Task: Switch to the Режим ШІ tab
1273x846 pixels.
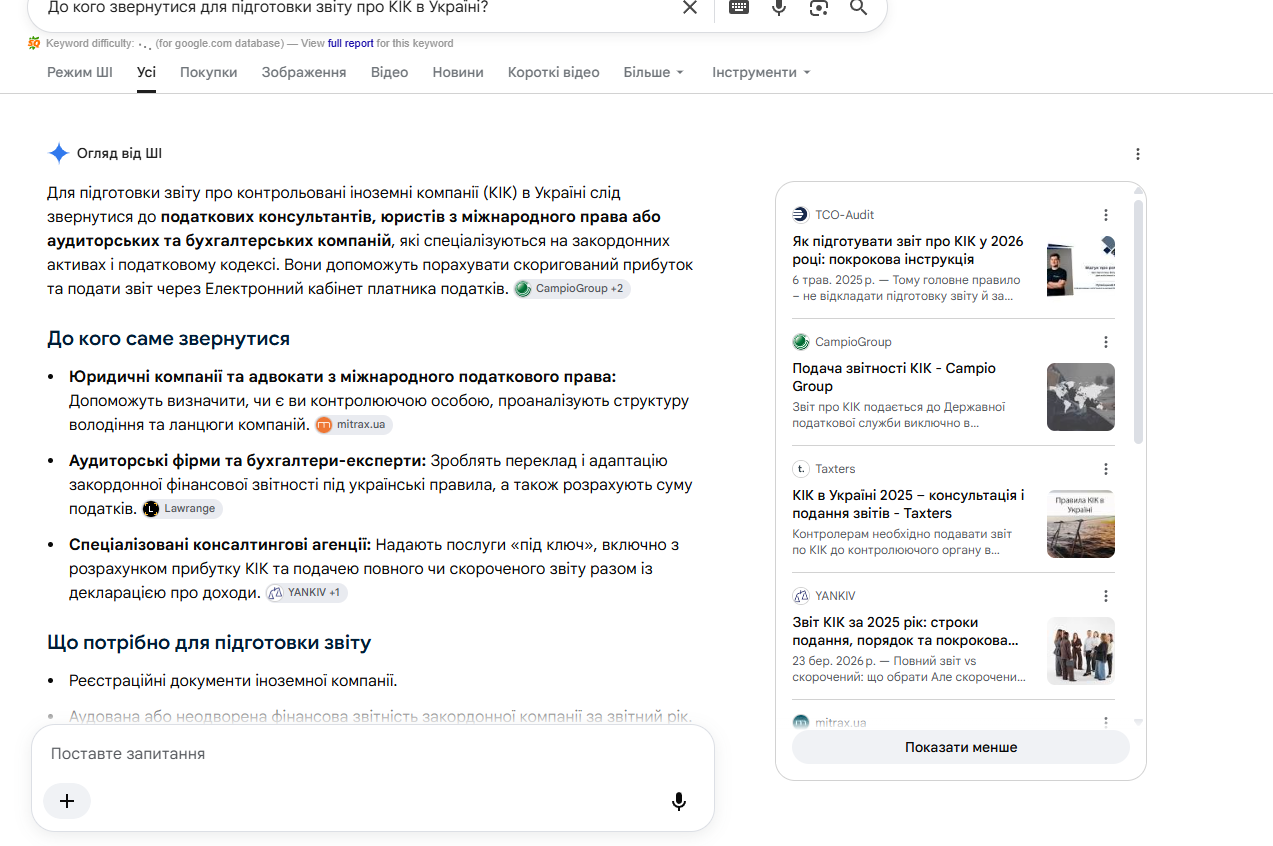Action: [80, 72]
